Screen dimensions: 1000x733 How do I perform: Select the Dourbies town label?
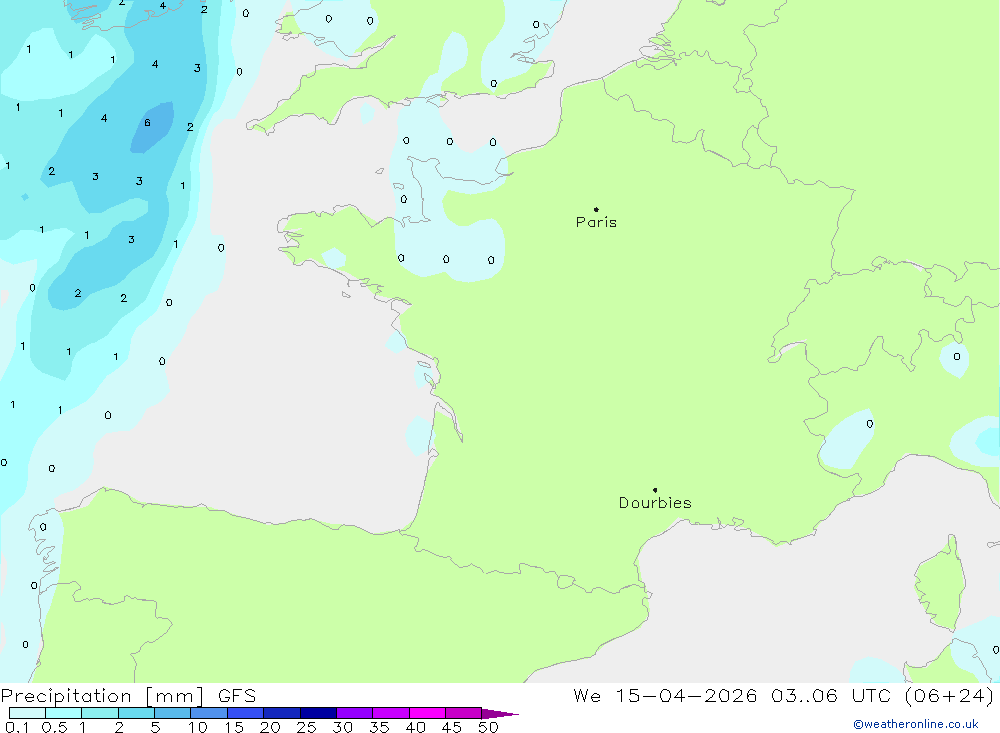655,503
